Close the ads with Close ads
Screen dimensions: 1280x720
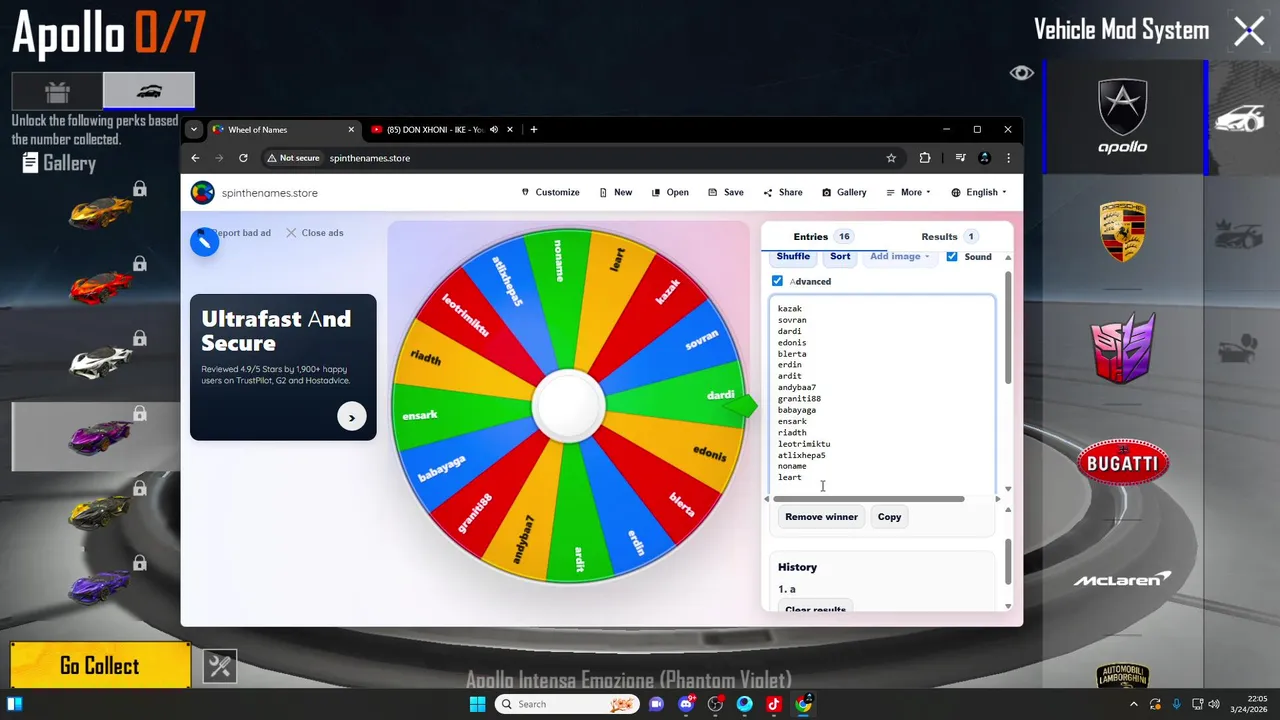314,233
